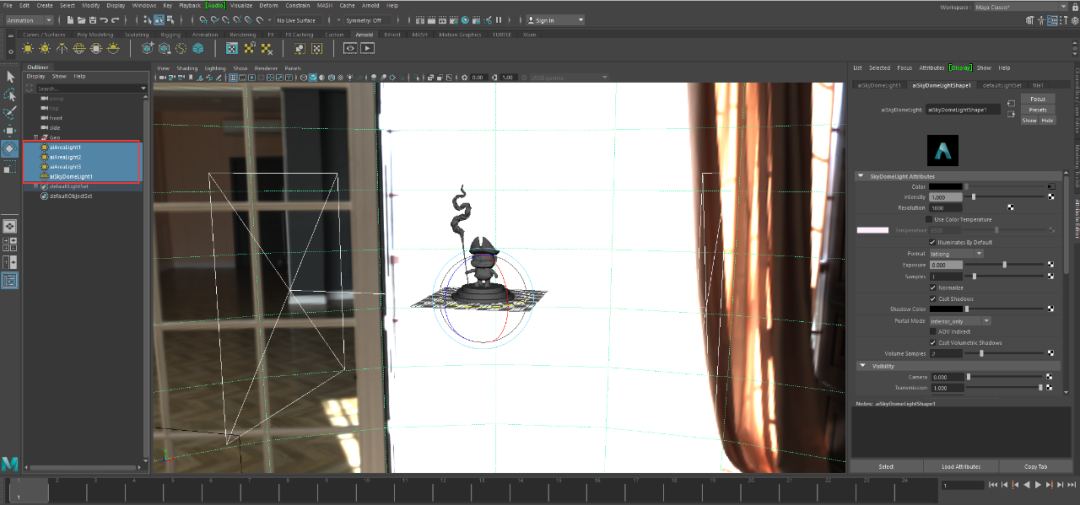Screen dimensions: 1080x505
Task: Select the Rotate tool in the toolbox
Action: [x=10, y=148]
